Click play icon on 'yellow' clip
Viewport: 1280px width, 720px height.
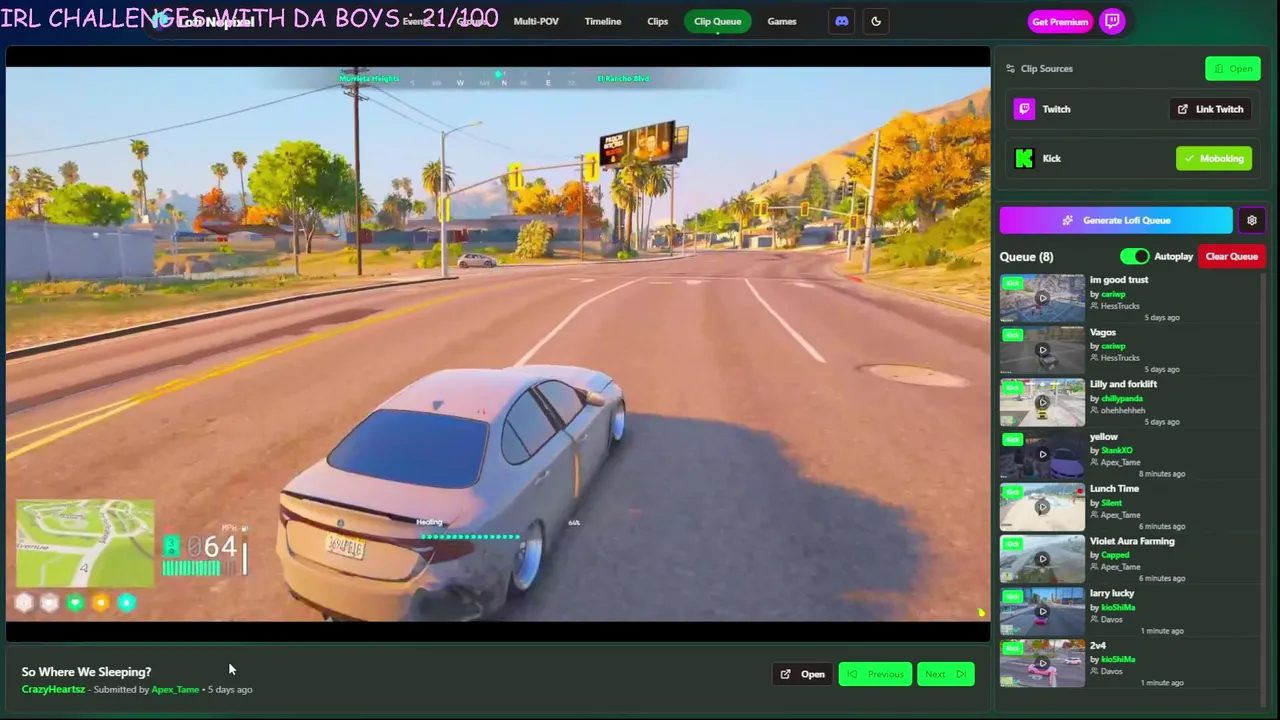(1042, 454)
